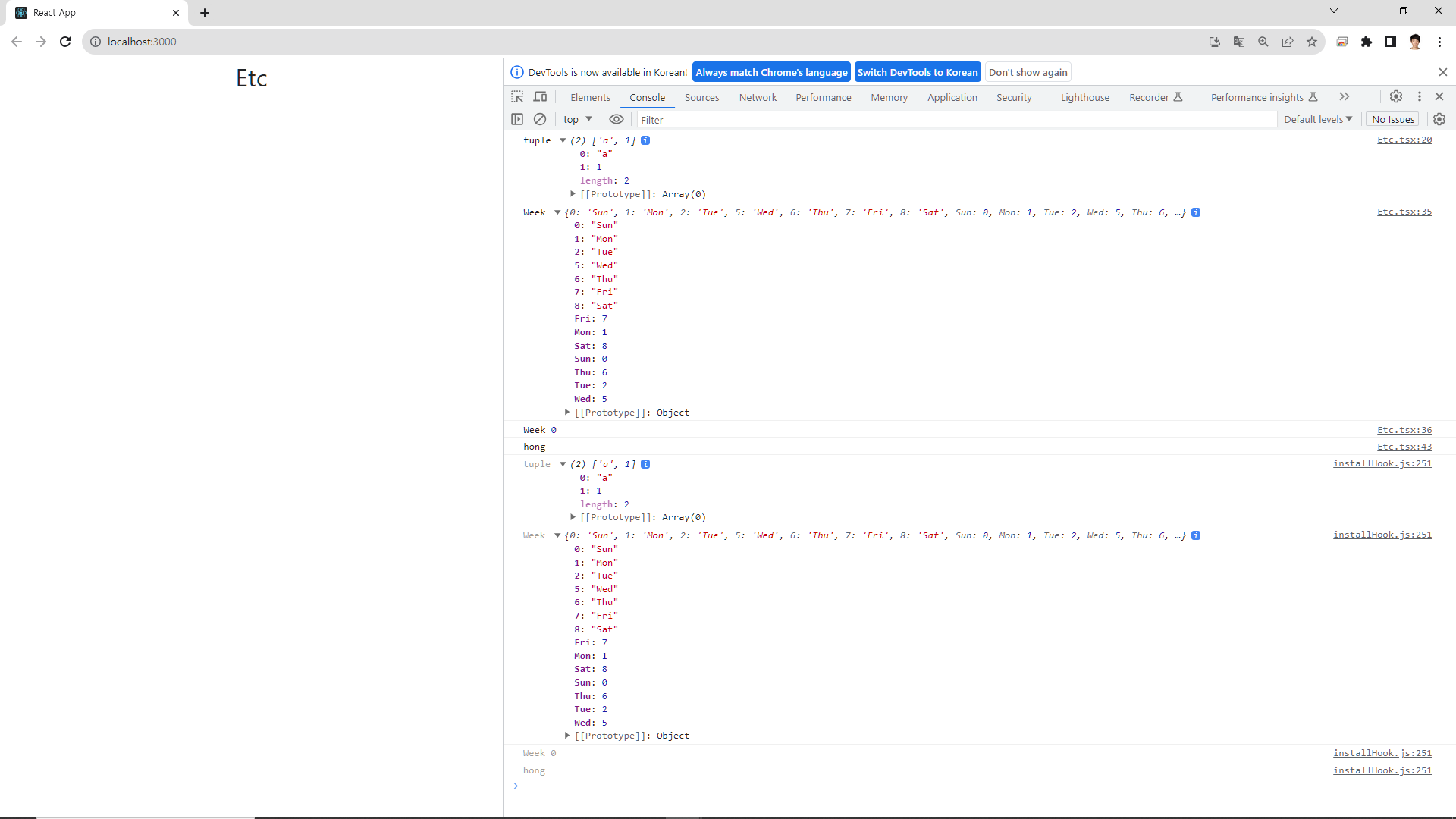Screen dimensions: 1456x819
Task: Toggle the device toolbar icon
Action: (x=540, y=97)
